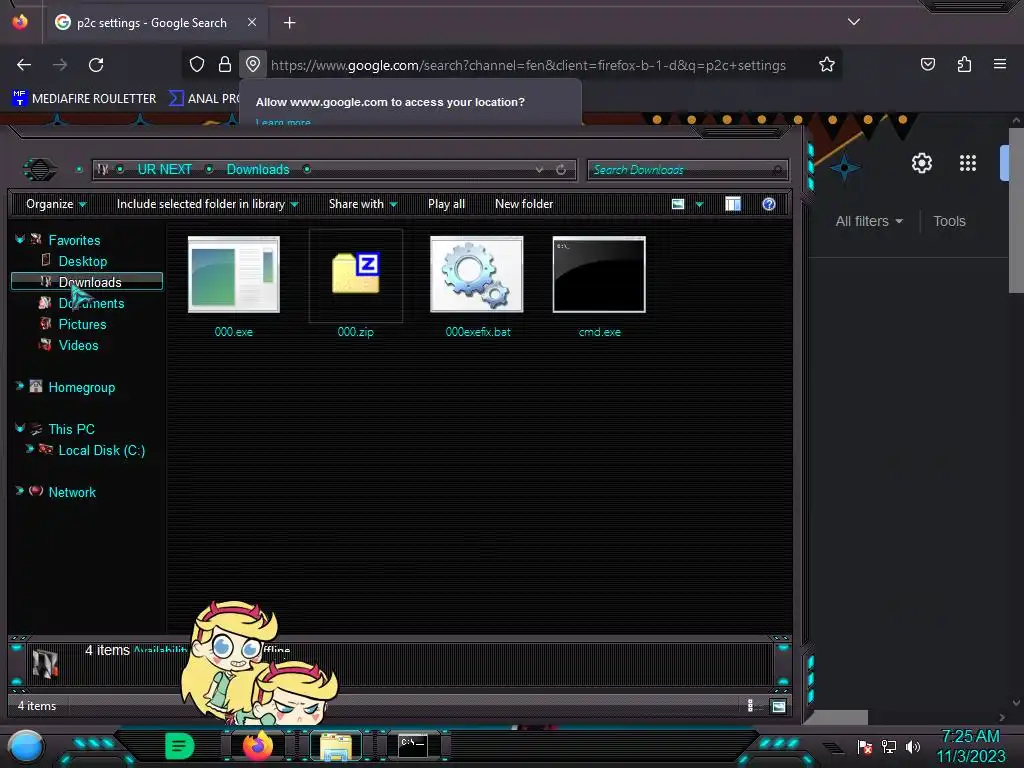Image resolution: width=1024 pixels, height=768 pixels.
Task: Click the network tray icon
Action: coord(889,746)
